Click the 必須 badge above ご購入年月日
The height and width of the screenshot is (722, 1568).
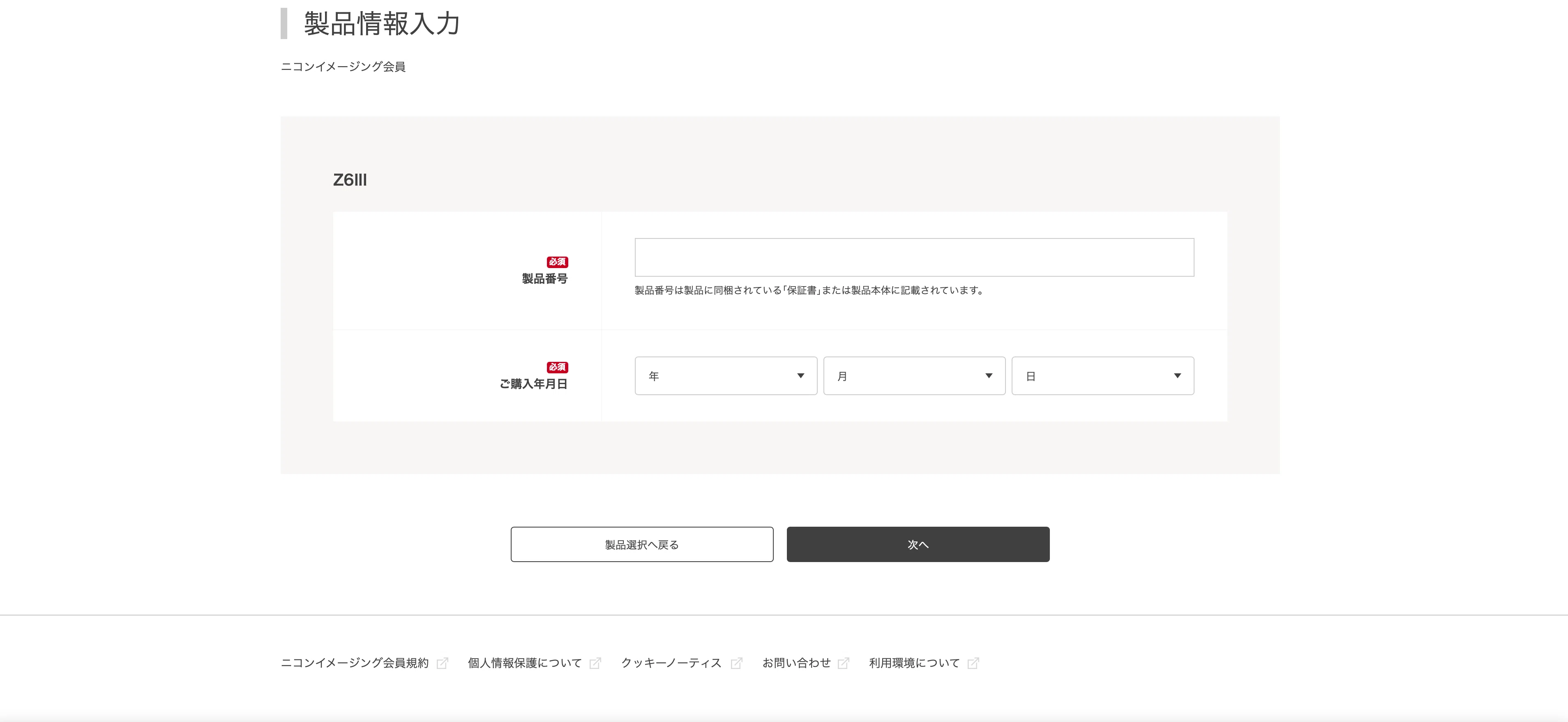pos(557,367)
